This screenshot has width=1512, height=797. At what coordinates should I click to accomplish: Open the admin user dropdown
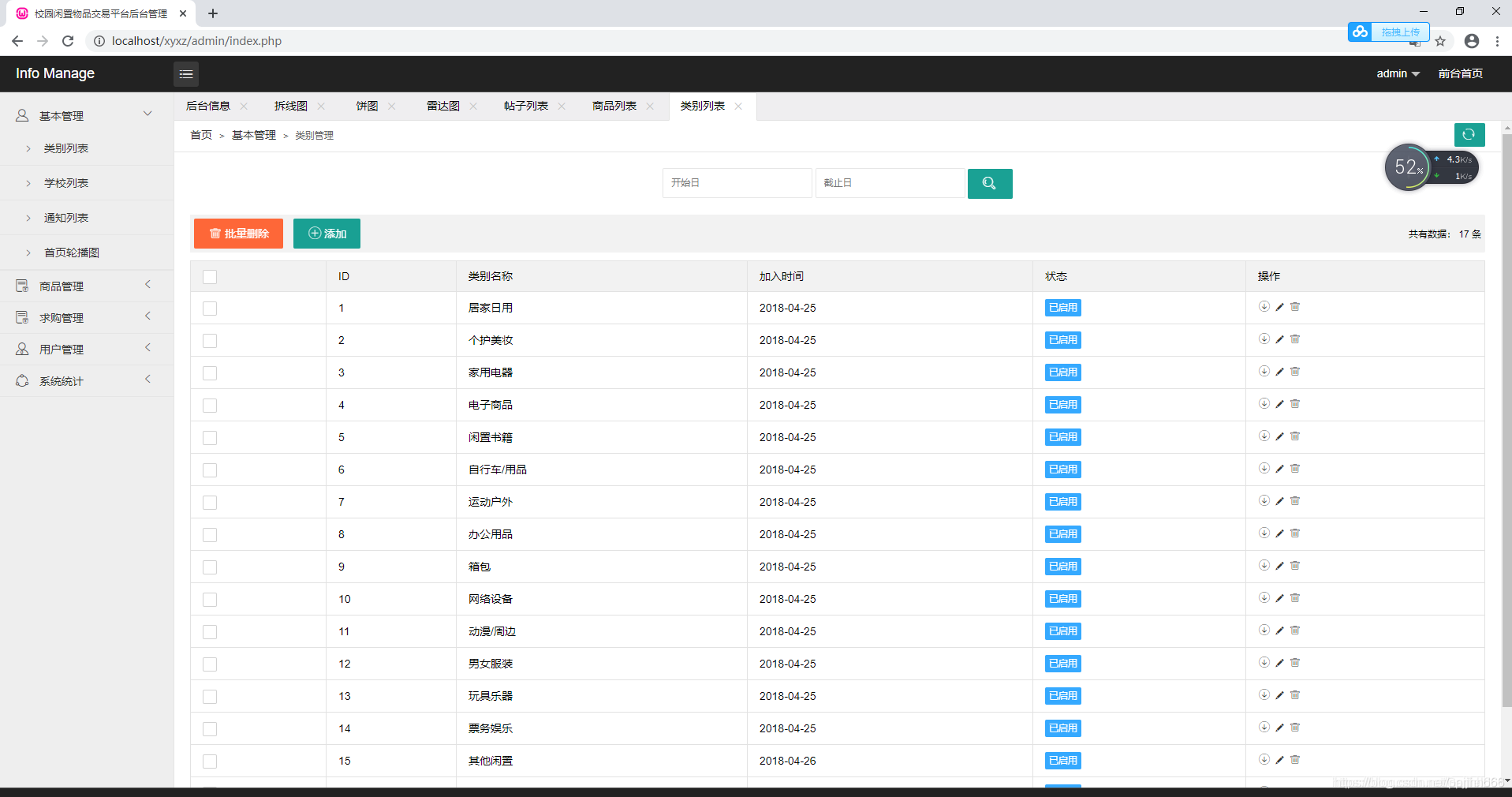[x=1398, y=73]
